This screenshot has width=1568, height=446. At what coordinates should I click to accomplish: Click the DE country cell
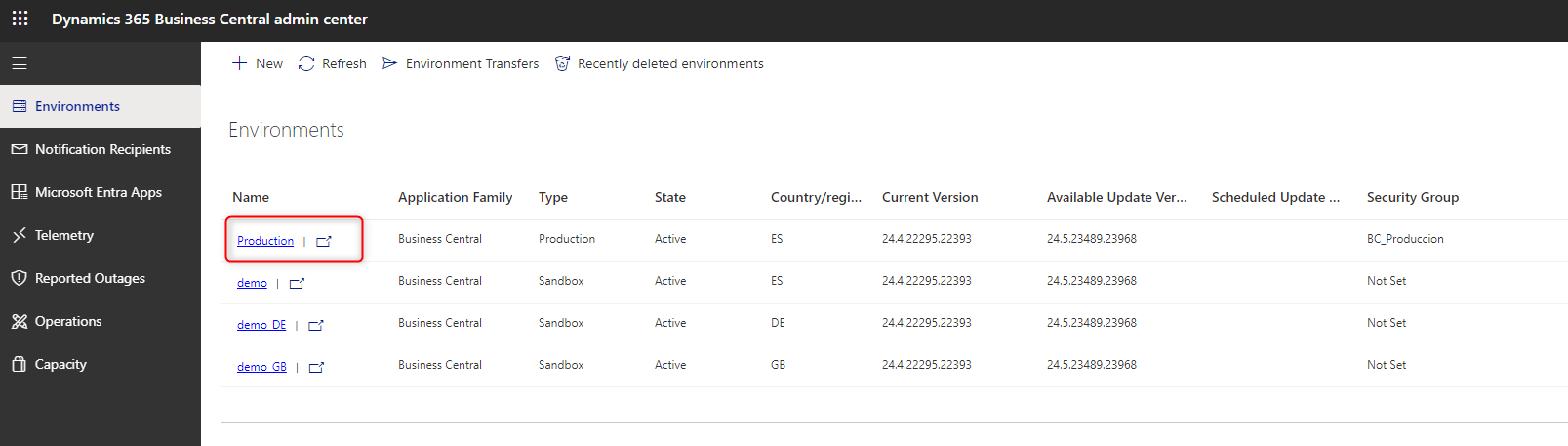(x=778, y=323)
